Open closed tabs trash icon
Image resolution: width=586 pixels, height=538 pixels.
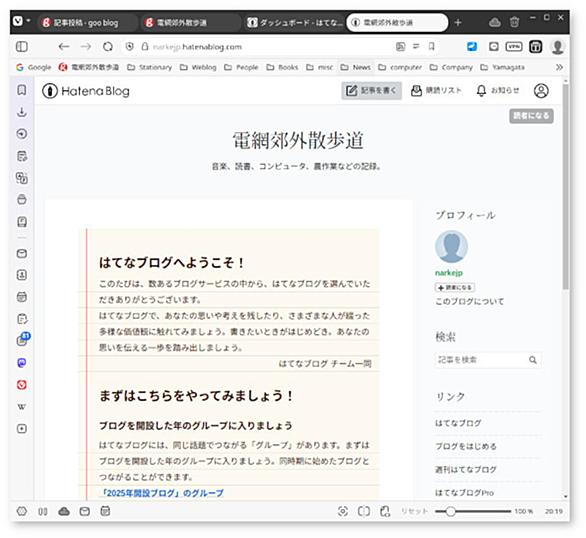pyautogui.click(x=515, y=22)
